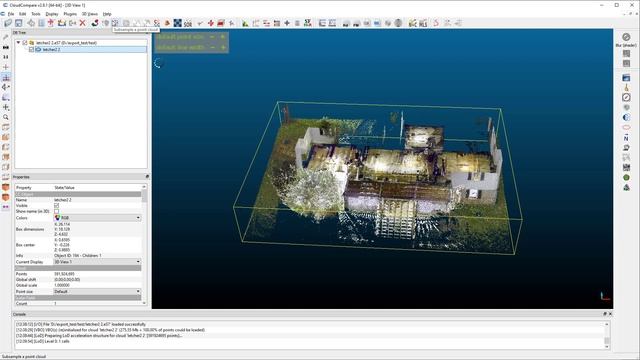Click the Properties panel vertical scrollbar
640x360 pixels.
click(144, 245)
